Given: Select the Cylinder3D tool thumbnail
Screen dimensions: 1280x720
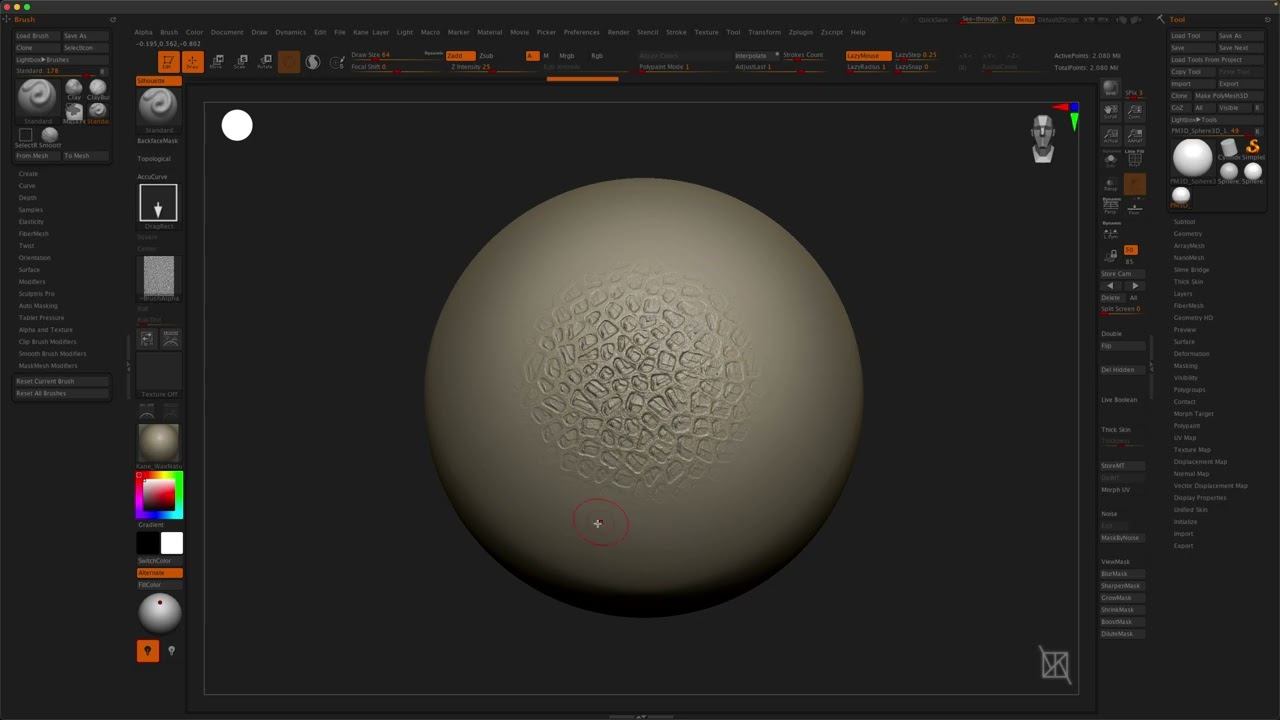Looking at the screenshot, I should pyautogui.click(x=1229, y=148).
